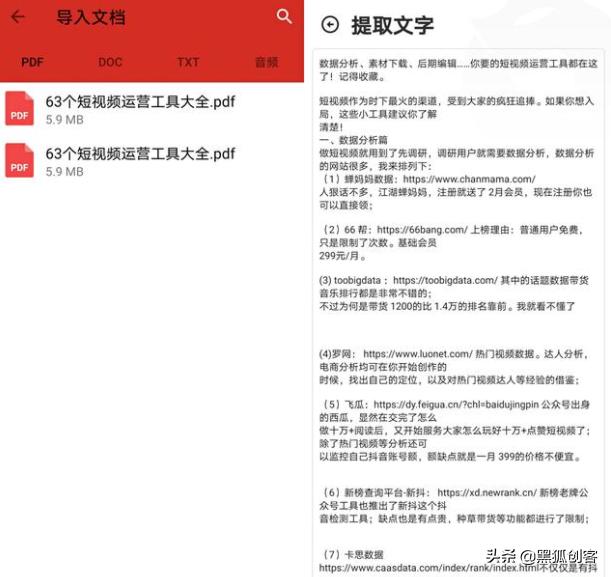Screen dimensions: 611x577
Task: Open the xd.newrank.cn link
Action: [x=487, y=492]
